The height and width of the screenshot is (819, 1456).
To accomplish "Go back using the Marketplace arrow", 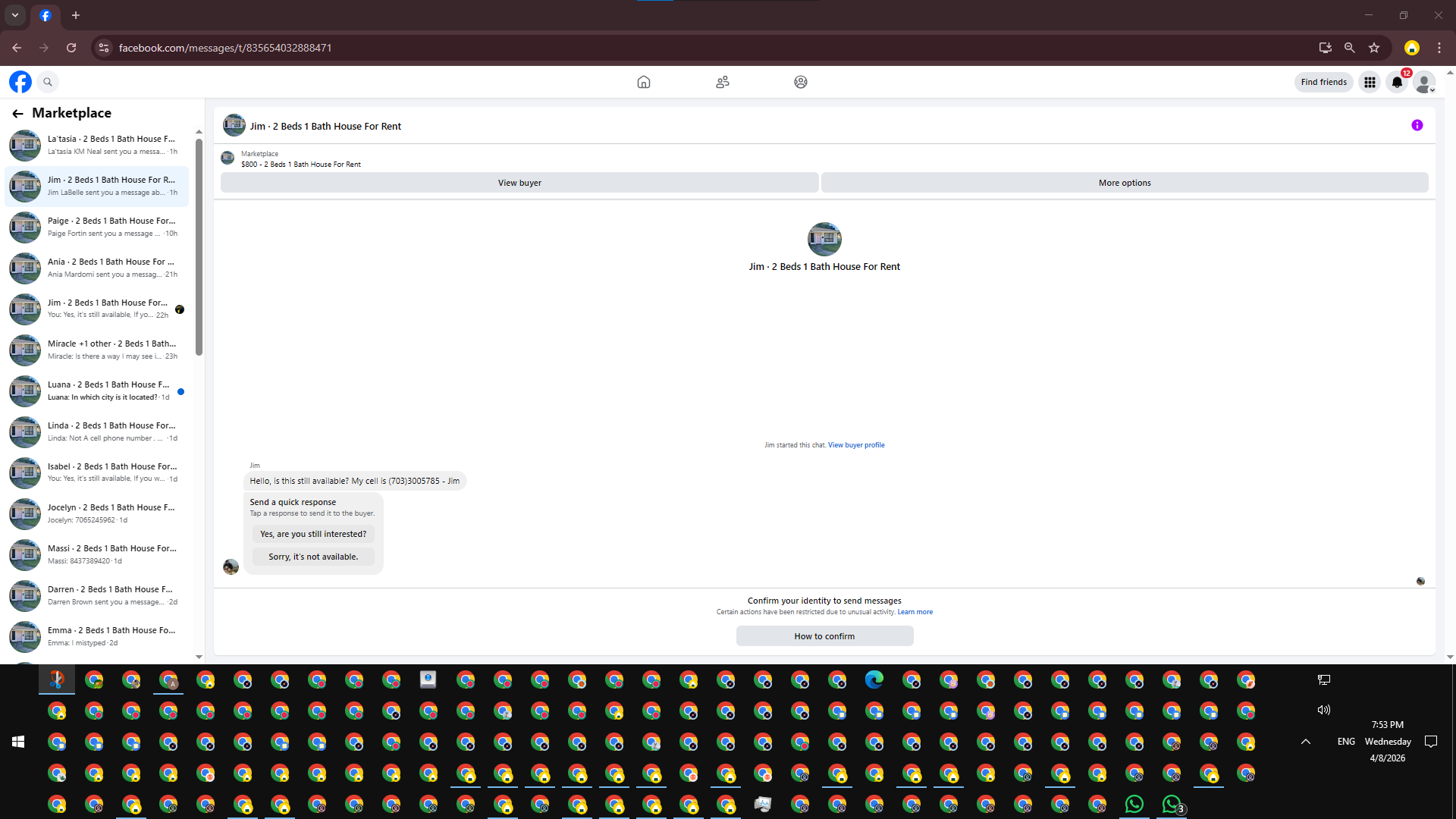I will [17, 114].
